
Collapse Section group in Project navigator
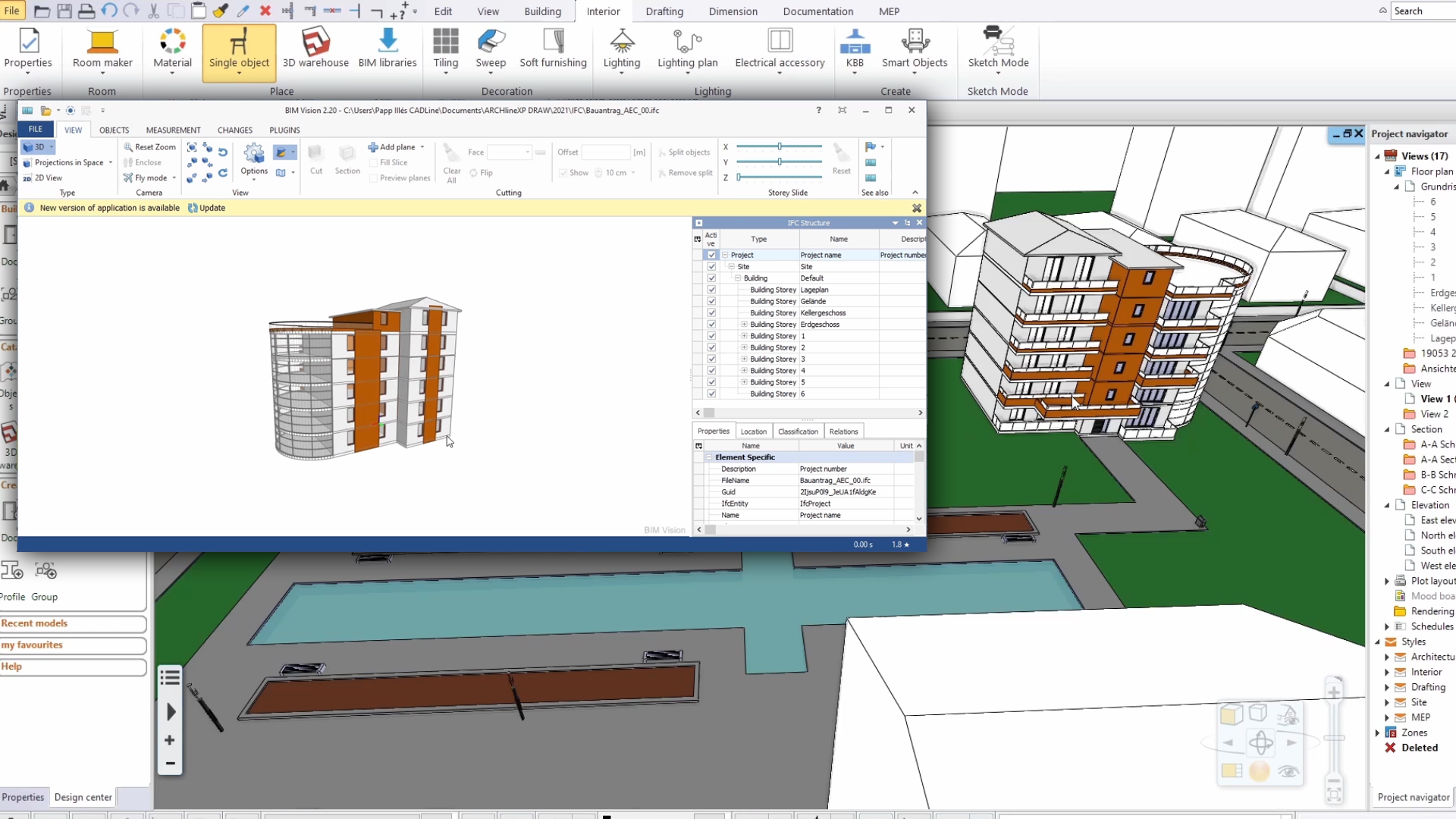pos(1387,429)
